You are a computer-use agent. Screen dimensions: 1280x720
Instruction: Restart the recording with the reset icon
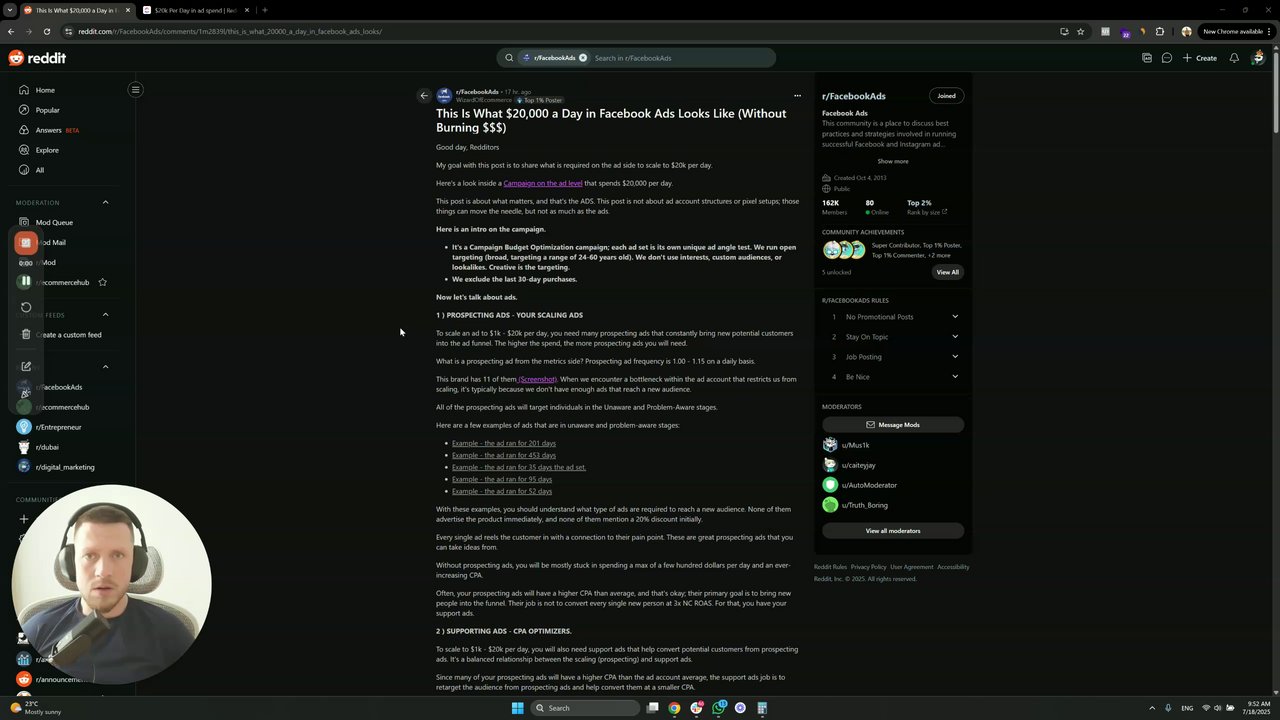coord(26,307)
